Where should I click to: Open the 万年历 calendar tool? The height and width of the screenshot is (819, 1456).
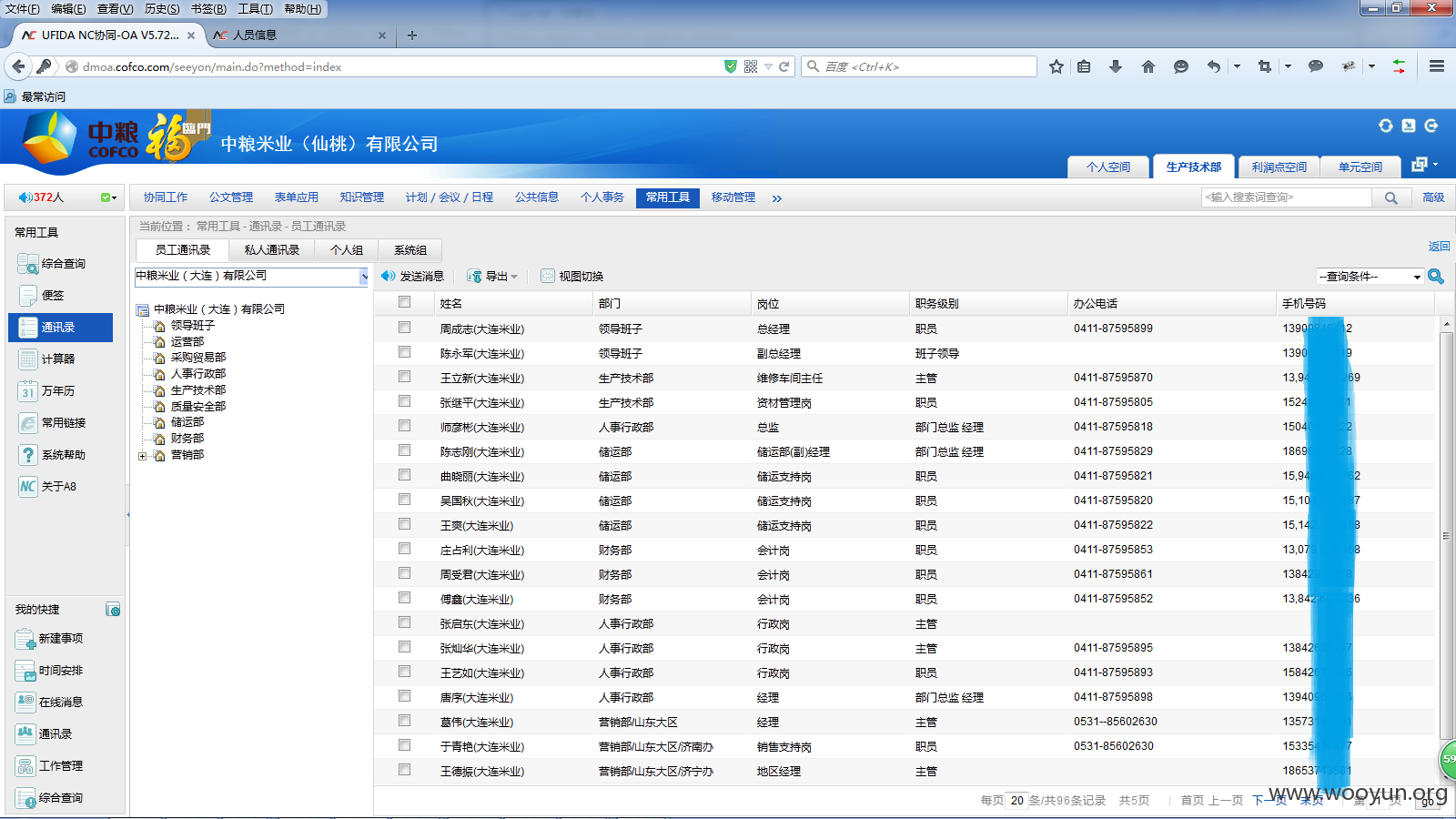pos(46,391)
